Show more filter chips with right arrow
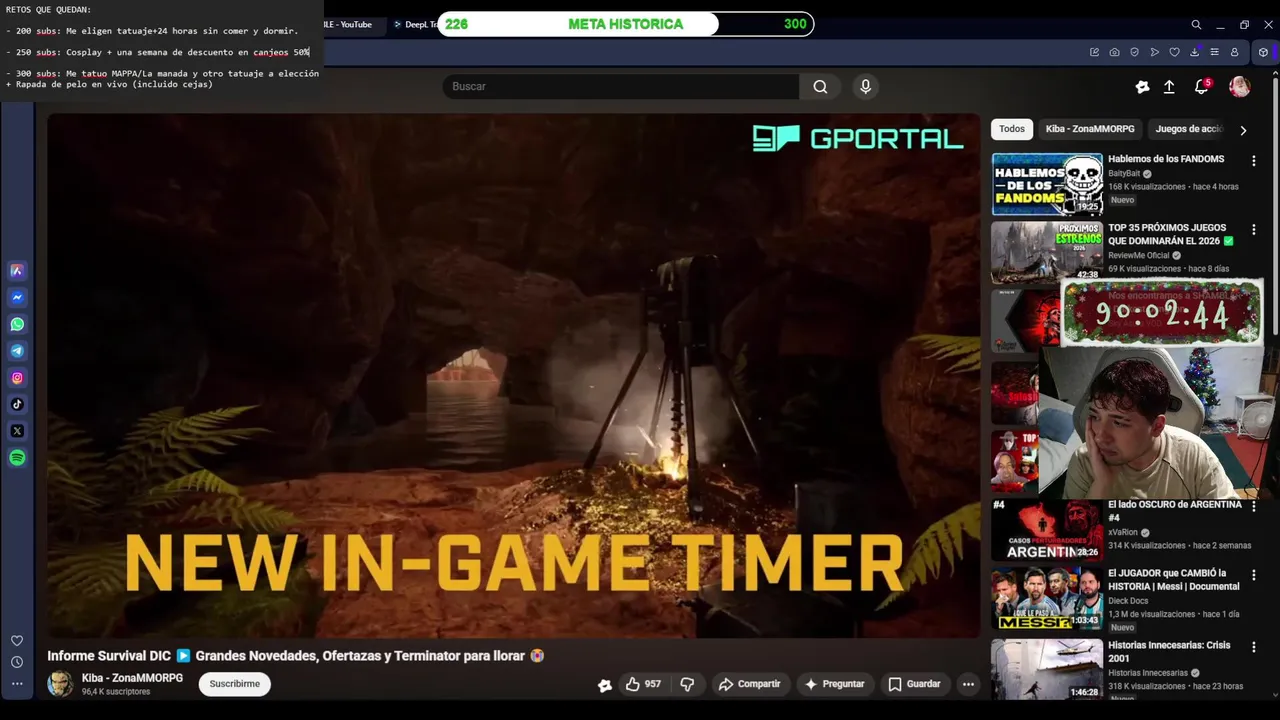 [x=1243, y=130]
